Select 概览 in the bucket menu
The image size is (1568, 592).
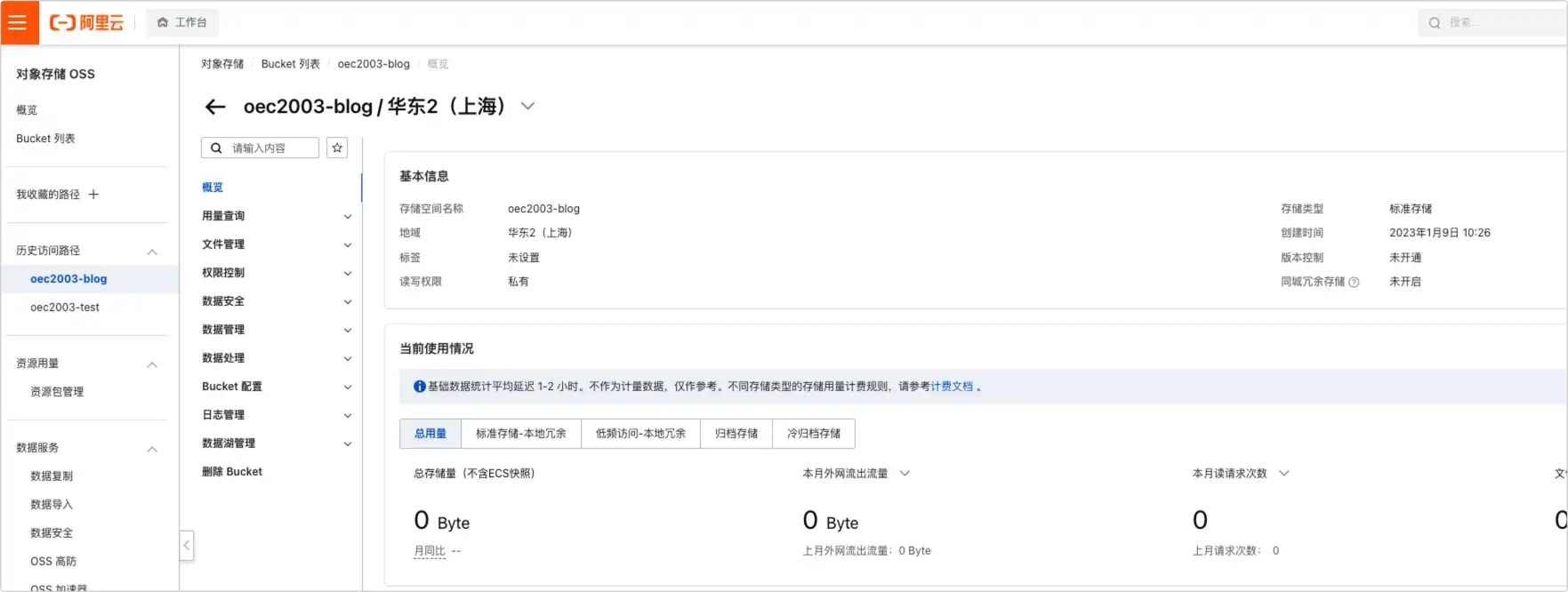213,187
